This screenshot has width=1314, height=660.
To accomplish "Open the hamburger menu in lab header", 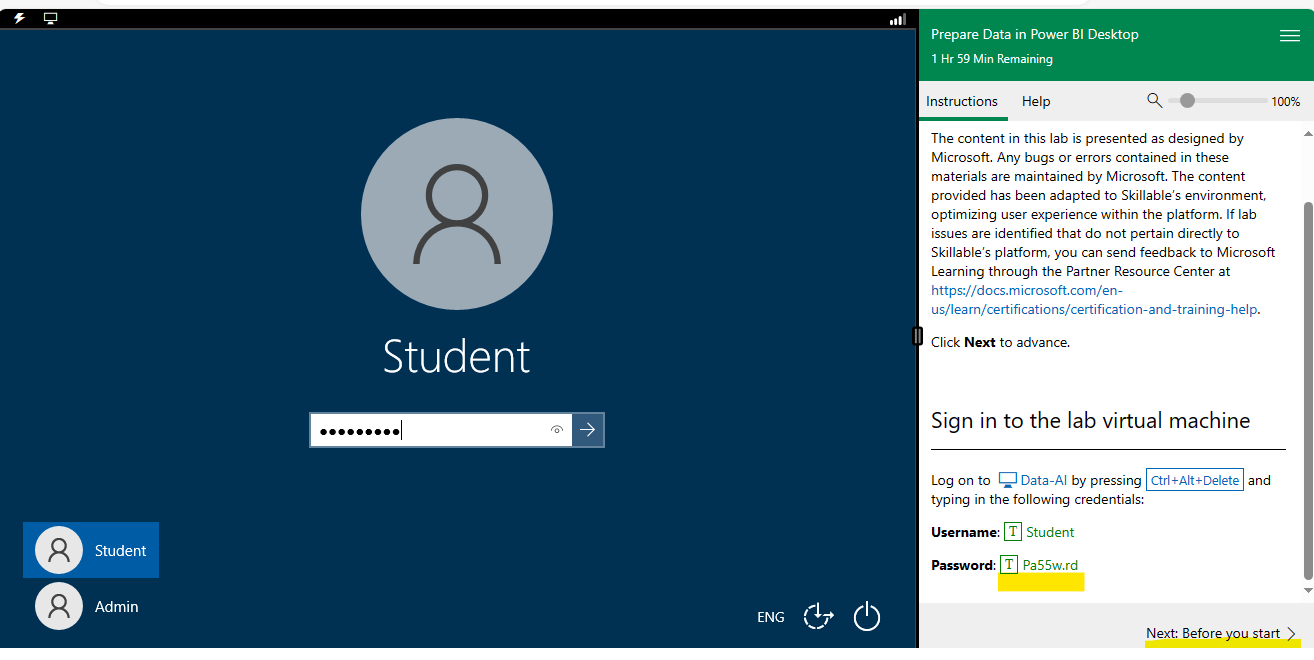I will (1289, 35).
